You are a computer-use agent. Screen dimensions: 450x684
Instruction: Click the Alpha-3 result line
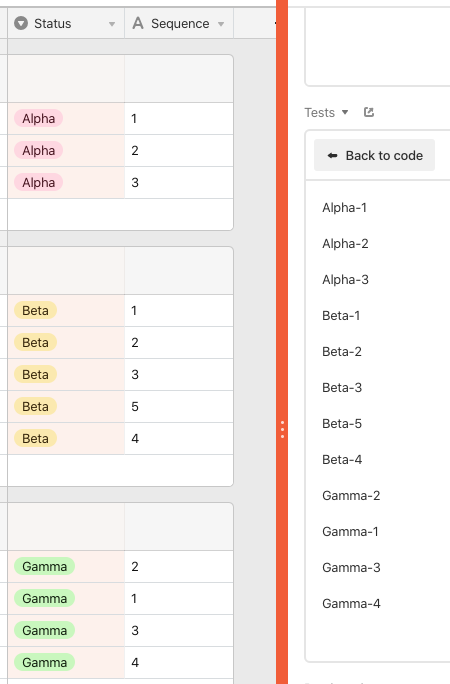345,280
